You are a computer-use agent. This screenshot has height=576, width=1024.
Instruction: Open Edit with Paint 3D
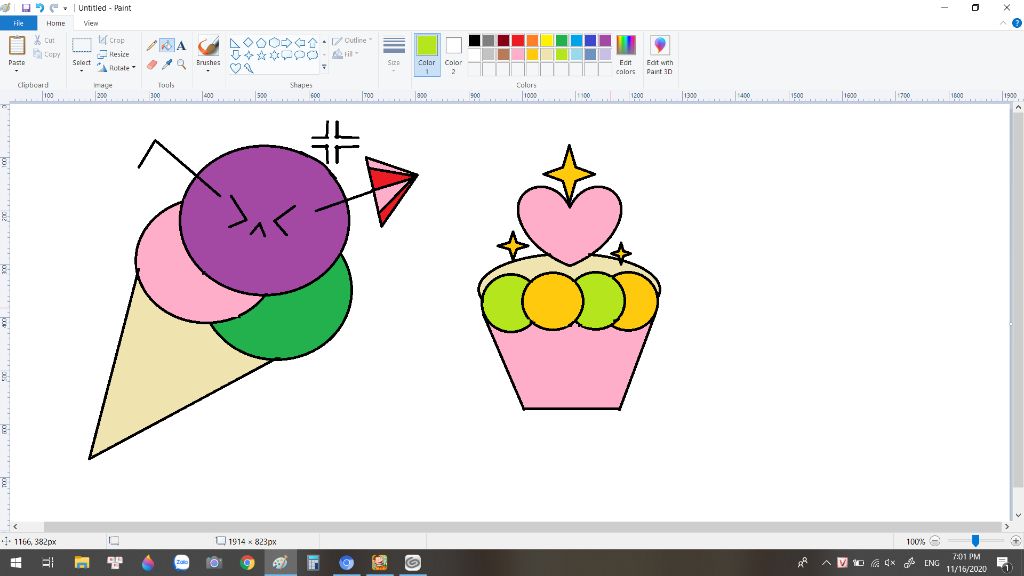click(660, 54)
